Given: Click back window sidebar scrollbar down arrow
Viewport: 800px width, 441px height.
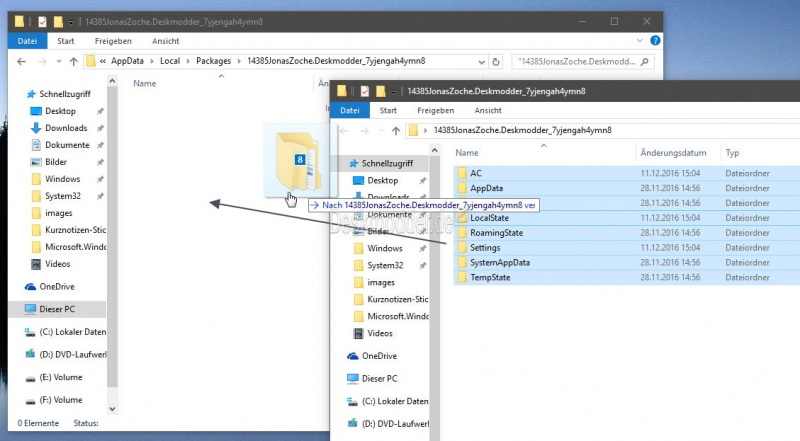Looking at the screenshot, I should point(113,407).
